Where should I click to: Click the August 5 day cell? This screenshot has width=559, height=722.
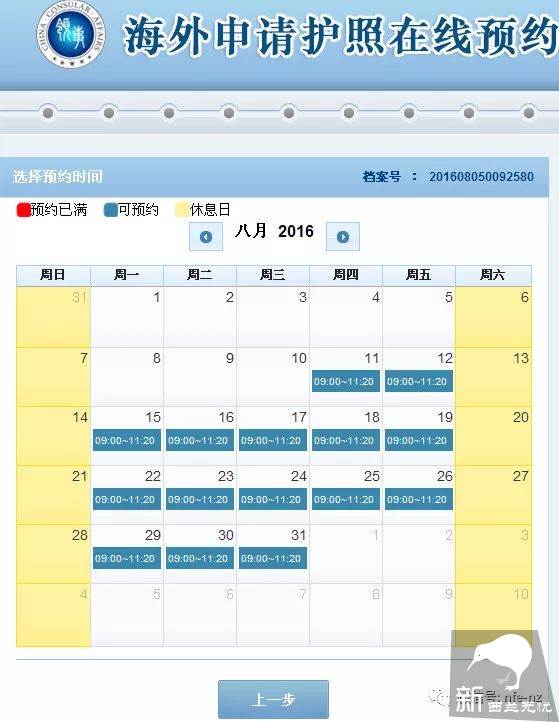tap(419, 317)
